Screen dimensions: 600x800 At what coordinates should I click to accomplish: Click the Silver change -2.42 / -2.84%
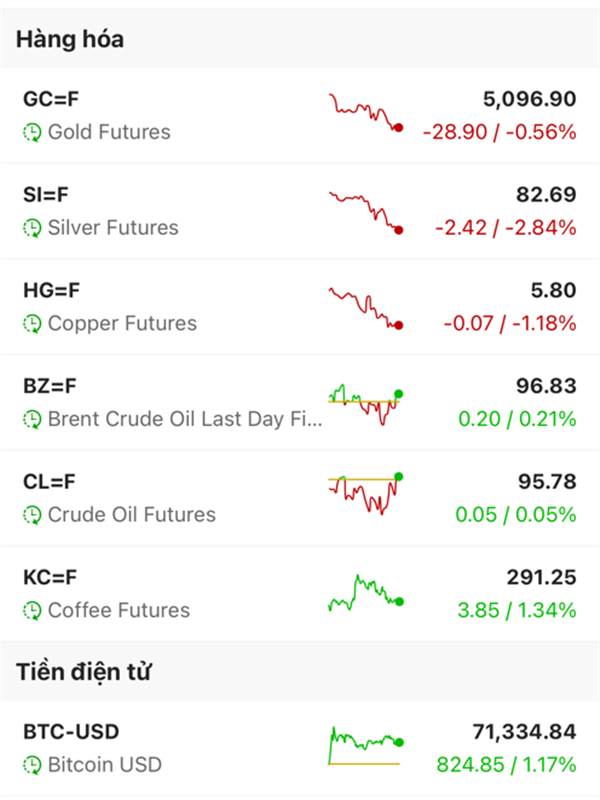click(505, 228)
